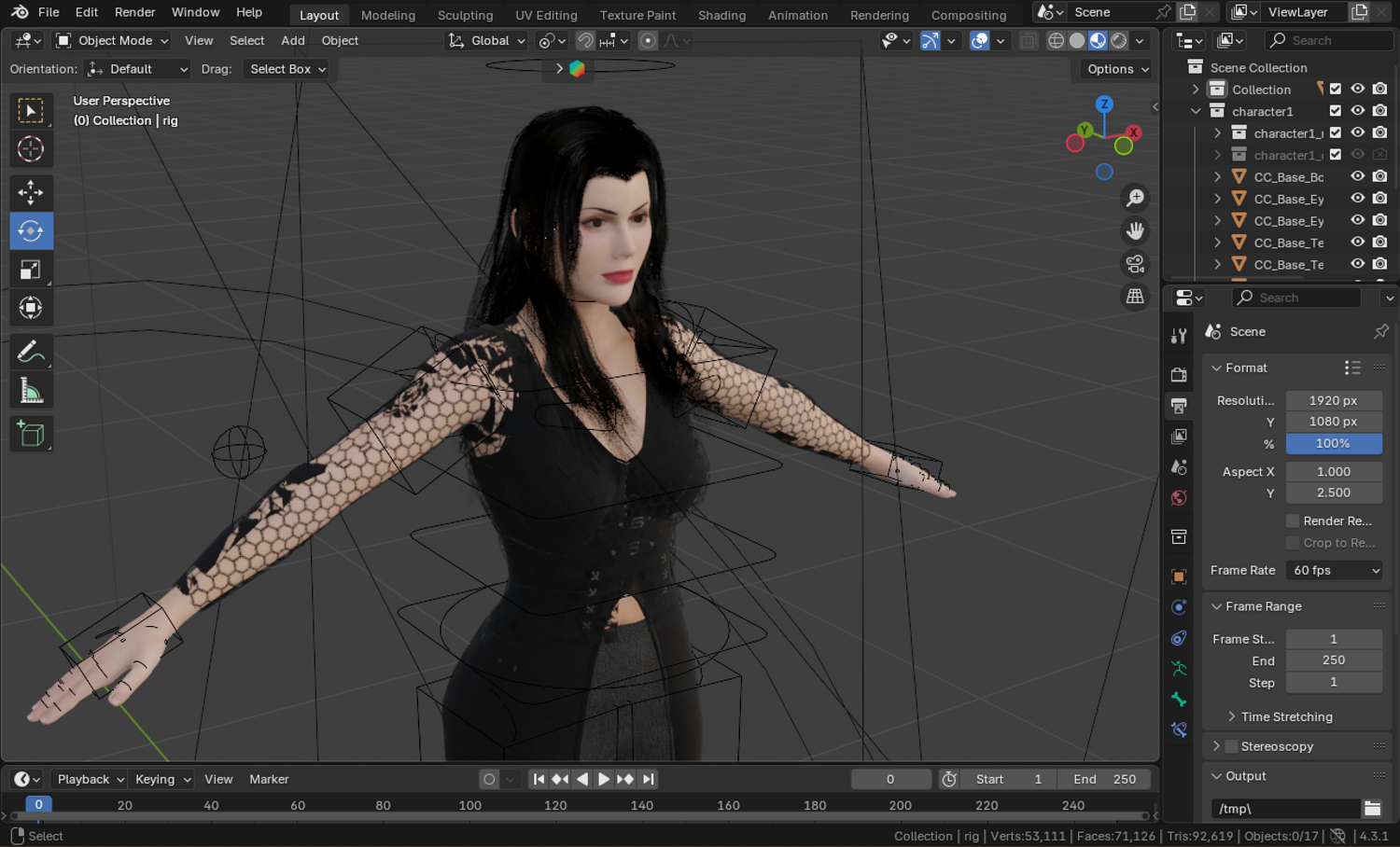1400x847 pixels.
Task: Hide Collection in viewport with eye icon
Action: (x=1358, y=90)
